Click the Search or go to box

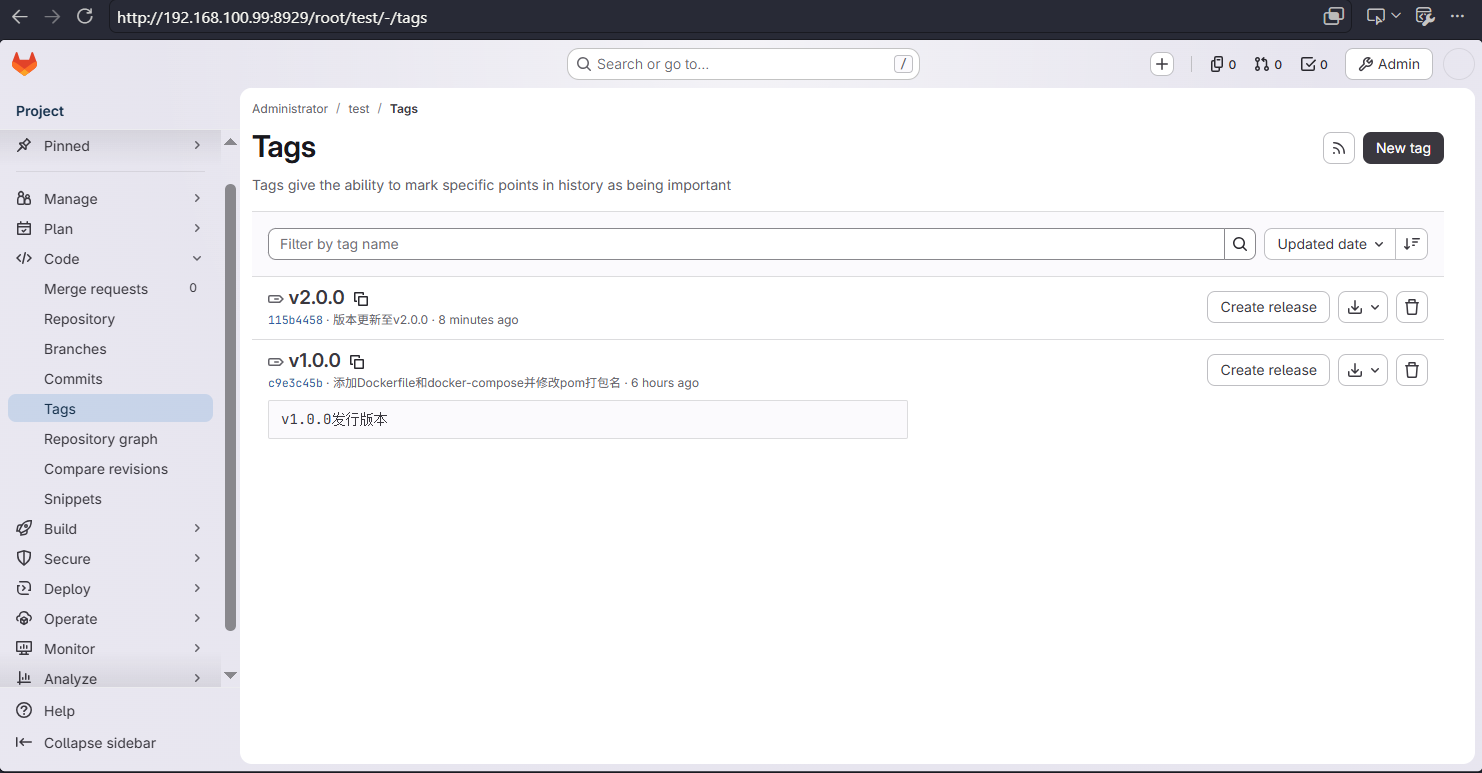tap(743, 64)
